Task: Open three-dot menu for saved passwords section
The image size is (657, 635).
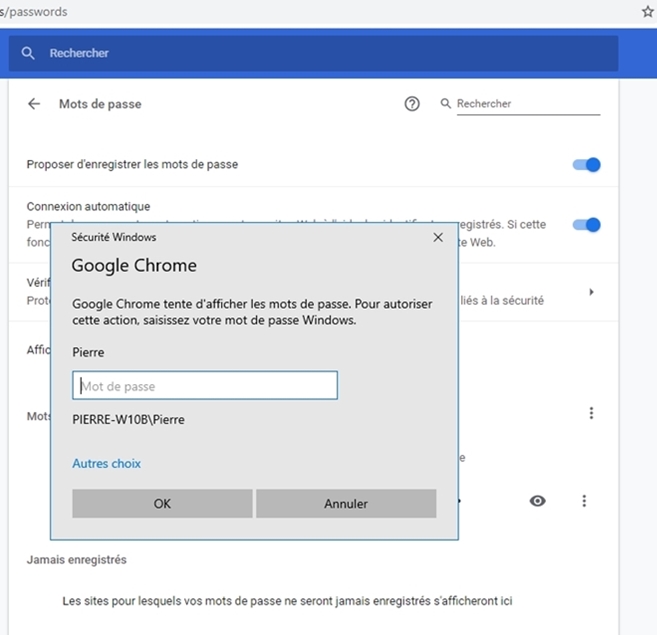Action: 591,413
